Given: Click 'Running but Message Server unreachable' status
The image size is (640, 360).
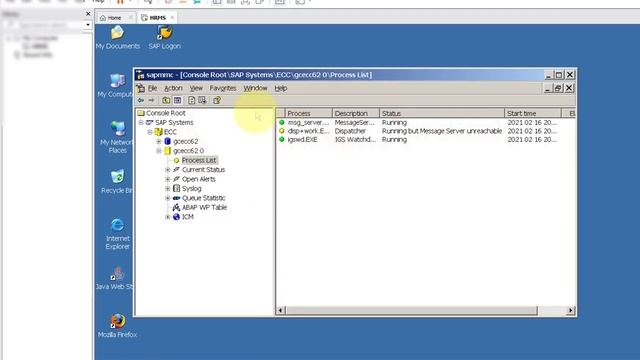Looking at the screenshot, I should (x=442, y=131).
